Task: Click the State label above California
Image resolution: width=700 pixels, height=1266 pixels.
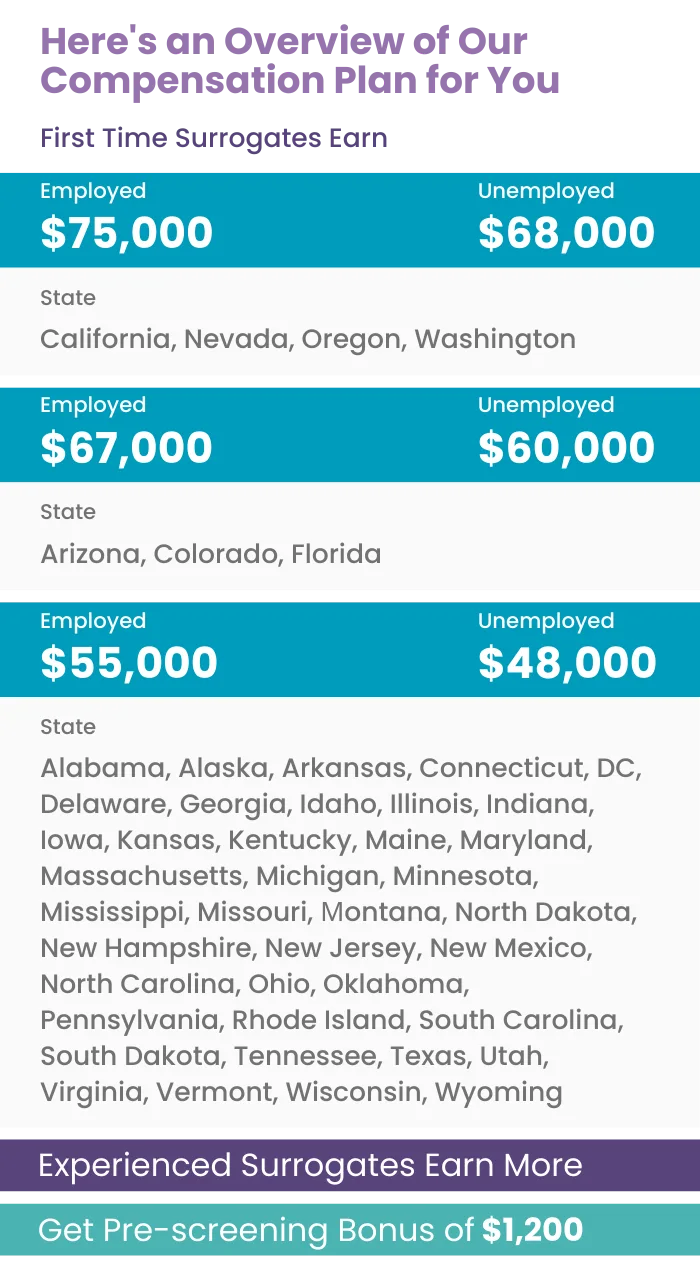Action: pyautogui.click(x=68, y=298)
